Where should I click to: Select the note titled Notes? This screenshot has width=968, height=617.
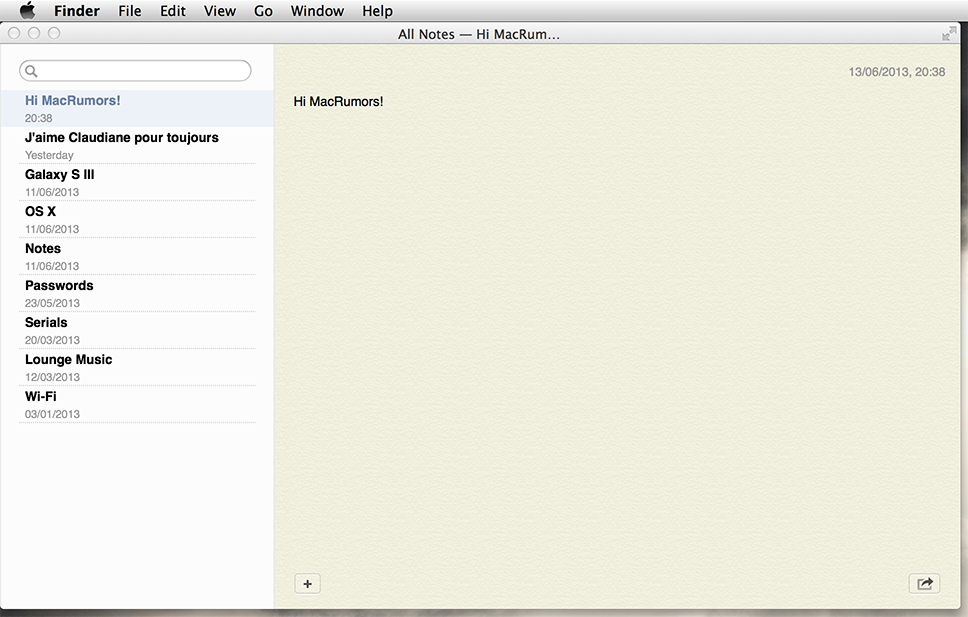pyautogui.click(x=137, y=257)
